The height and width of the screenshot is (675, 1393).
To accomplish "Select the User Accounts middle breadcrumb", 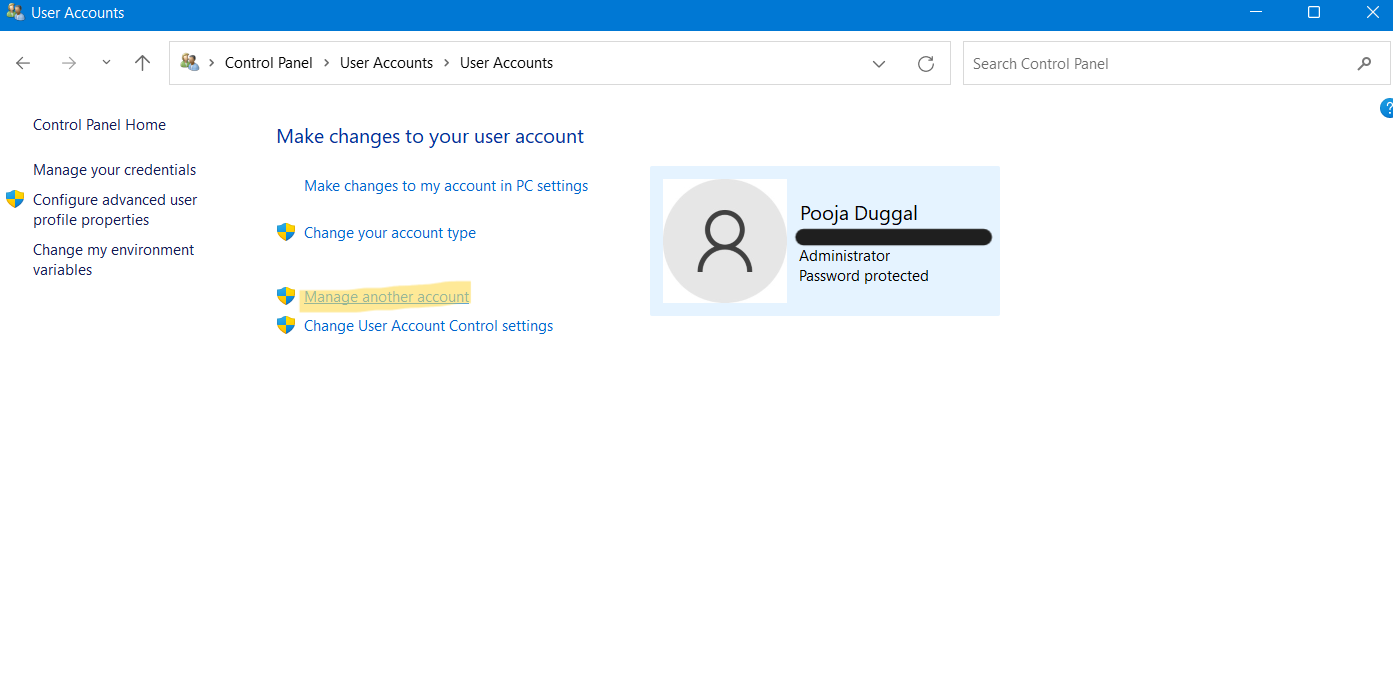I will tap(386, 63).
